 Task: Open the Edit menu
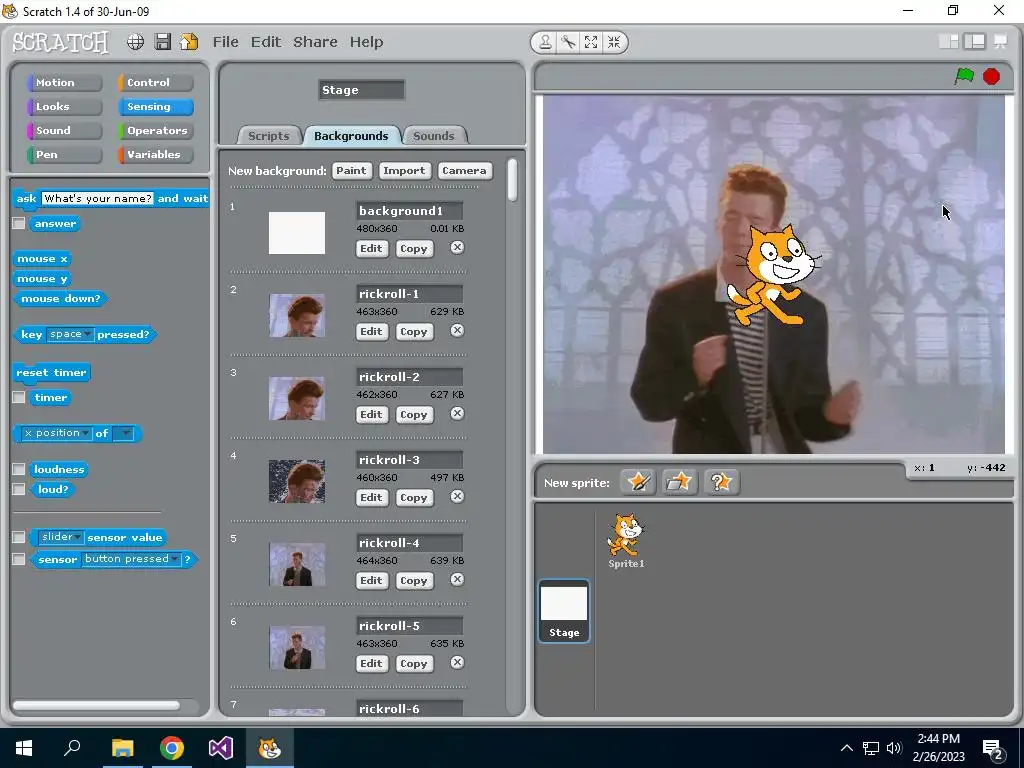pos(266,42)
